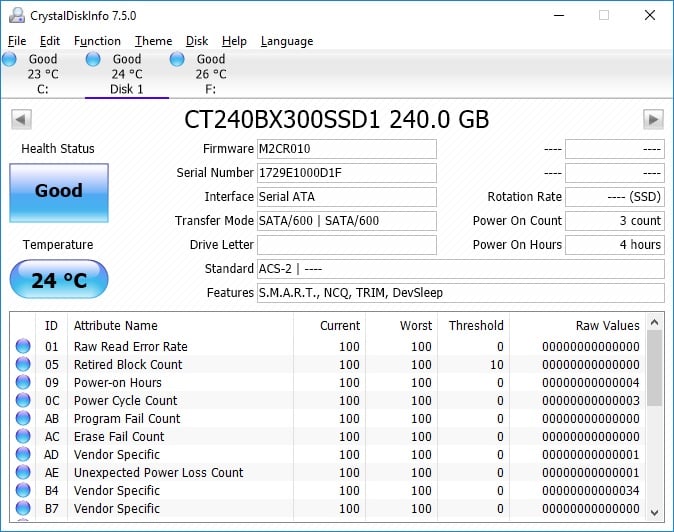Select the Disk 1 tab

[126, 74]
